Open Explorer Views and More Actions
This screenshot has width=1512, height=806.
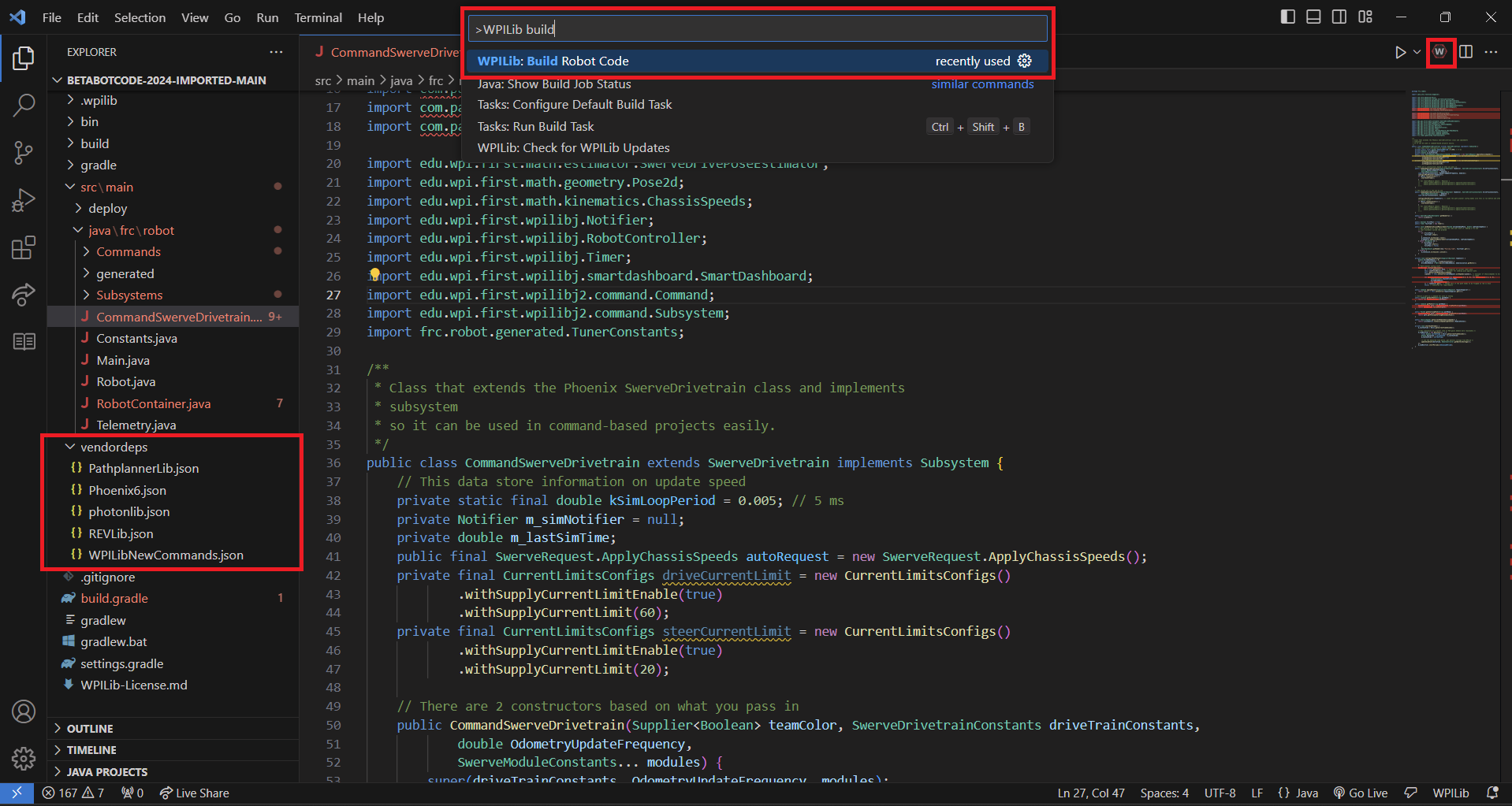276,52
